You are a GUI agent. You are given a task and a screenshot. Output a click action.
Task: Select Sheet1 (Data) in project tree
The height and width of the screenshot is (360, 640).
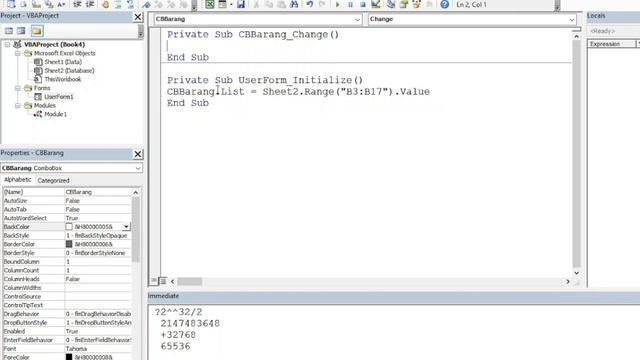(63, 62)
